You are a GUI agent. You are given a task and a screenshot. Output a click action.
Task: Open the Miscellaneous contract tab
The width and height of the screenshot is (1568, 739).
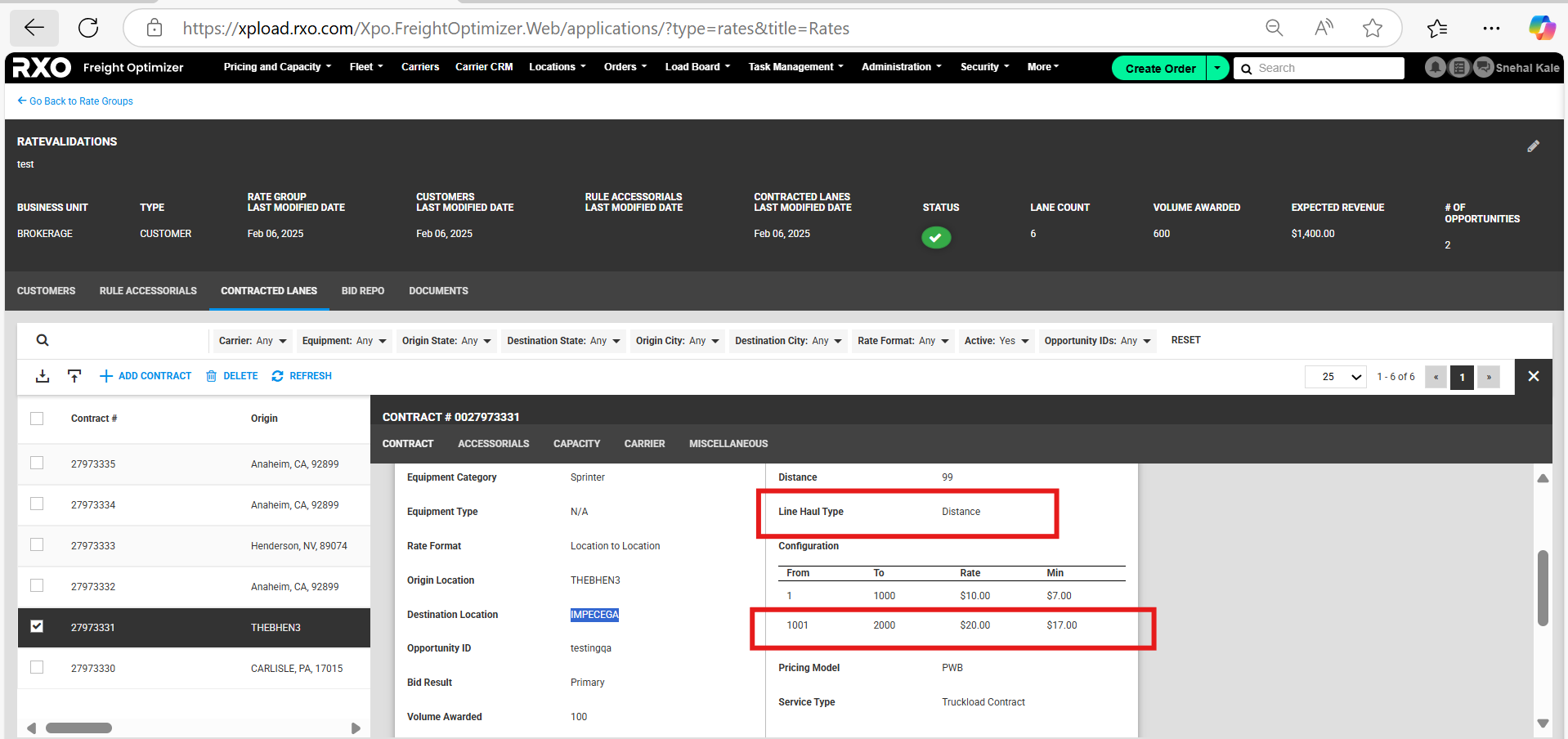728,444
